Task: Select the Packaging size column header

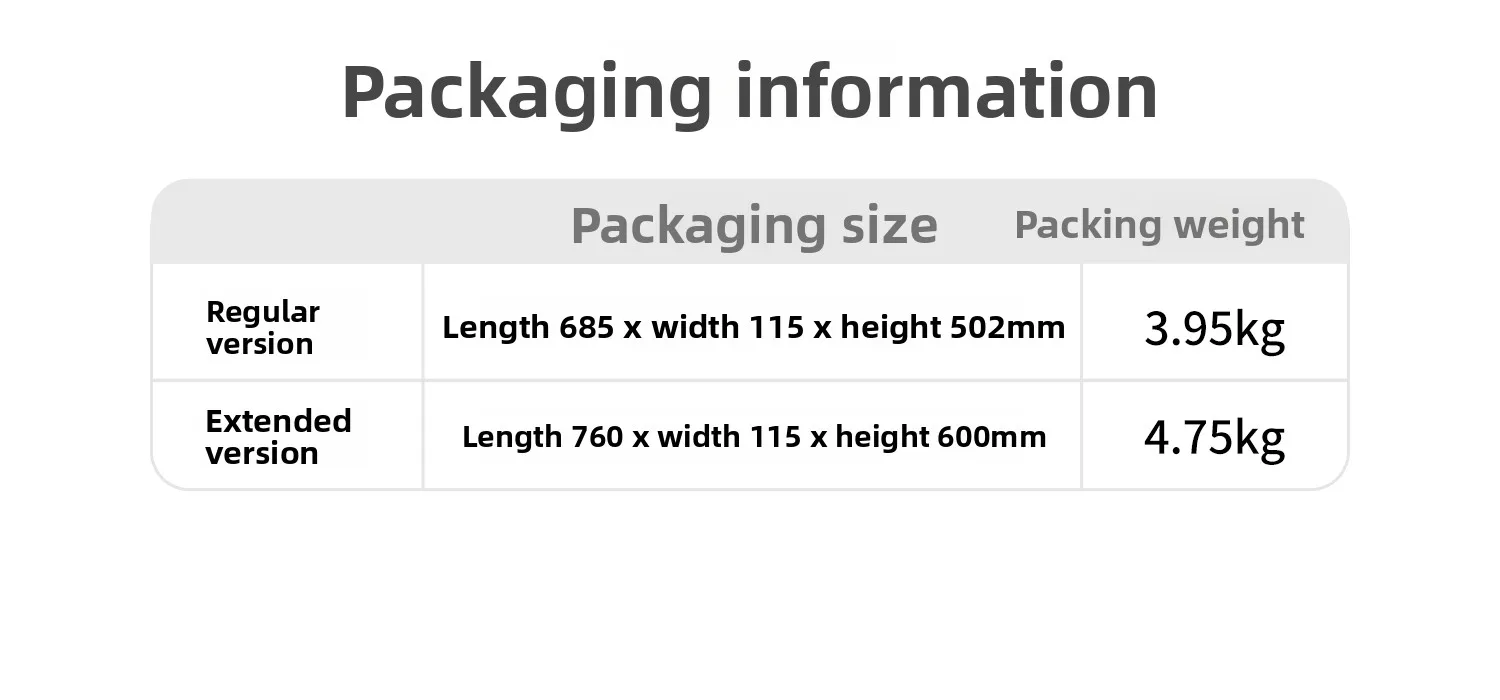Action: (x=754, y=225)
